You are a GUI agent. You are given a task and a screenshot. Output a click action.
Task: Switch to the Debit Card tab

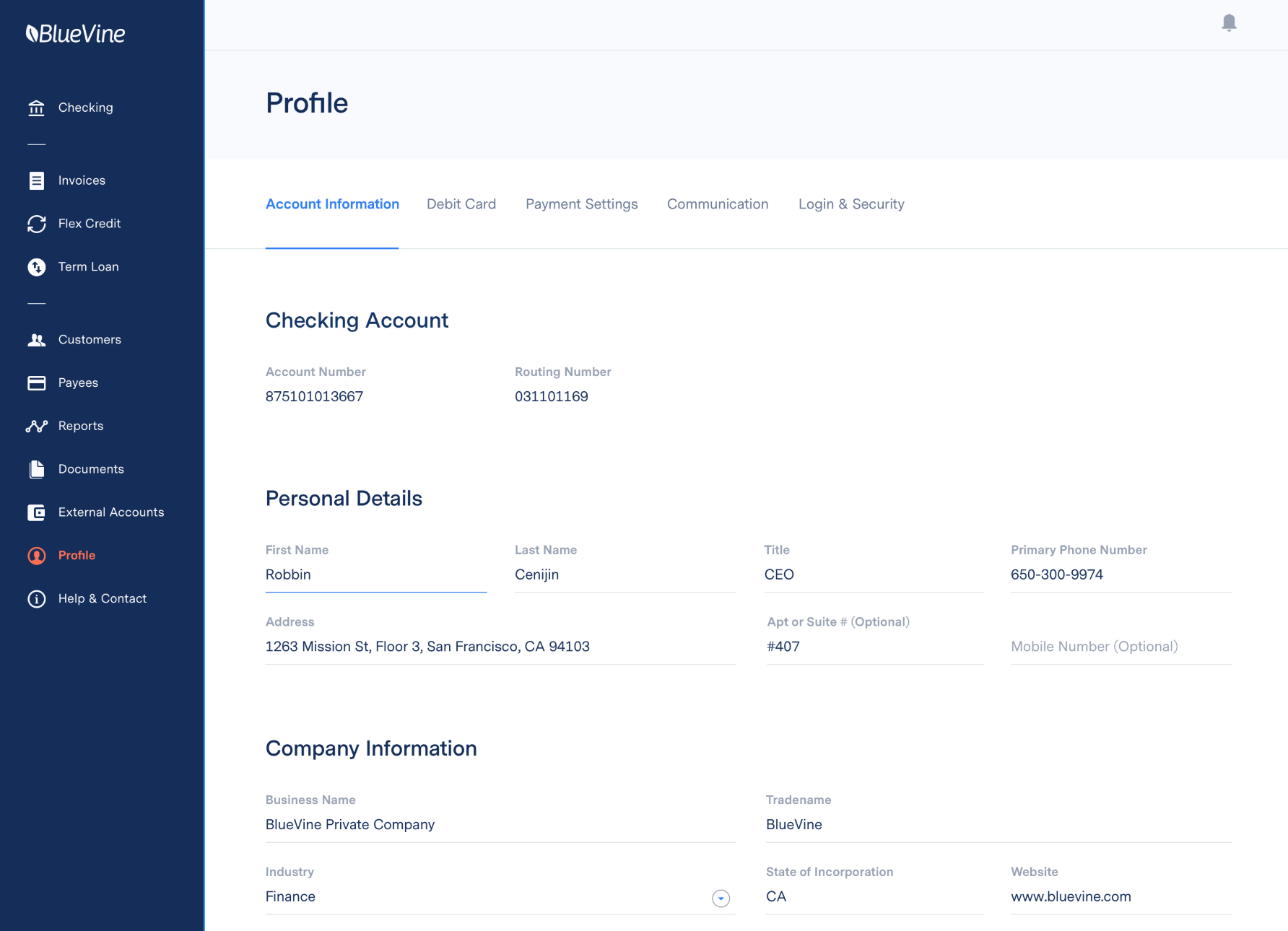[461, 204]
